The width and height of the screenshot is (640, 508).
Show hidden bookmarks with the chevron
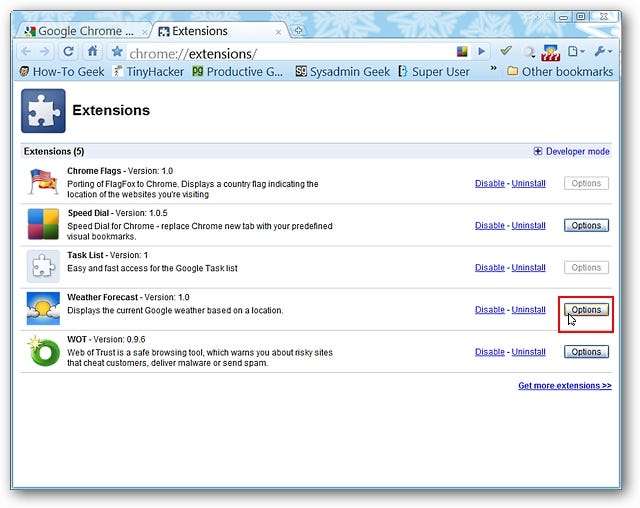[x=493, y=68]
